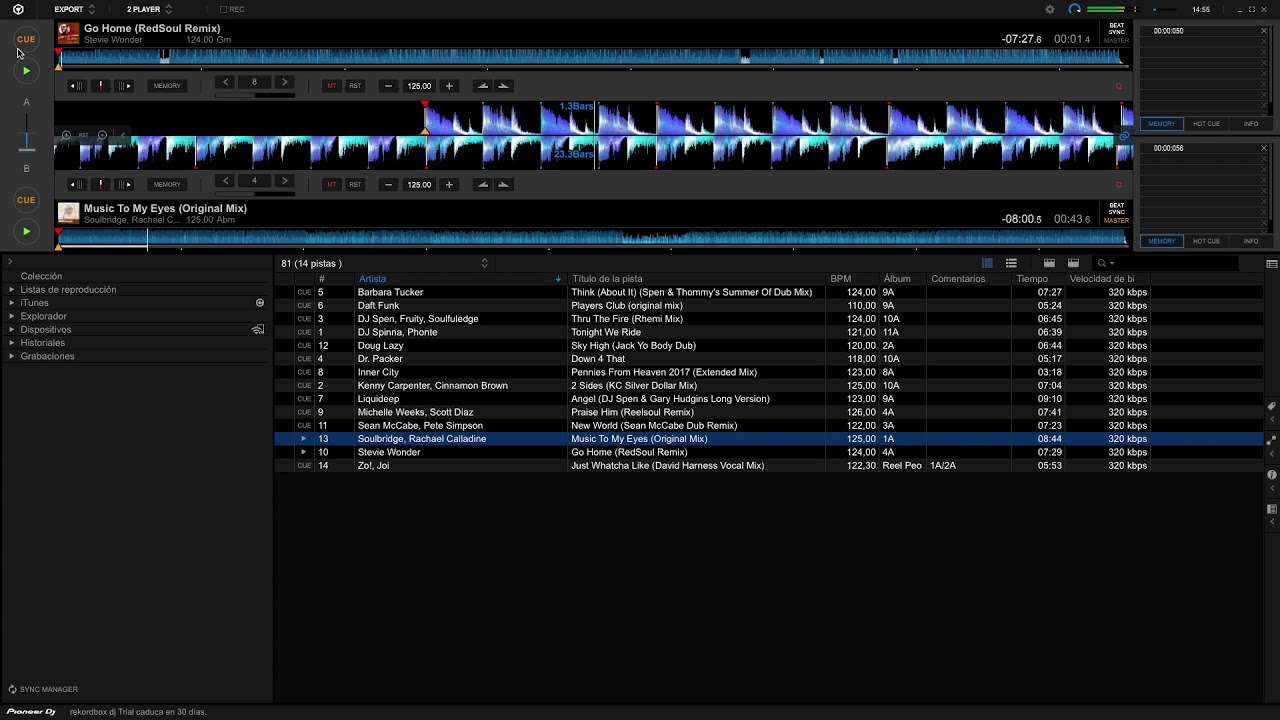
Task: Select deck B INFO tab
Action: point(1250,241)
